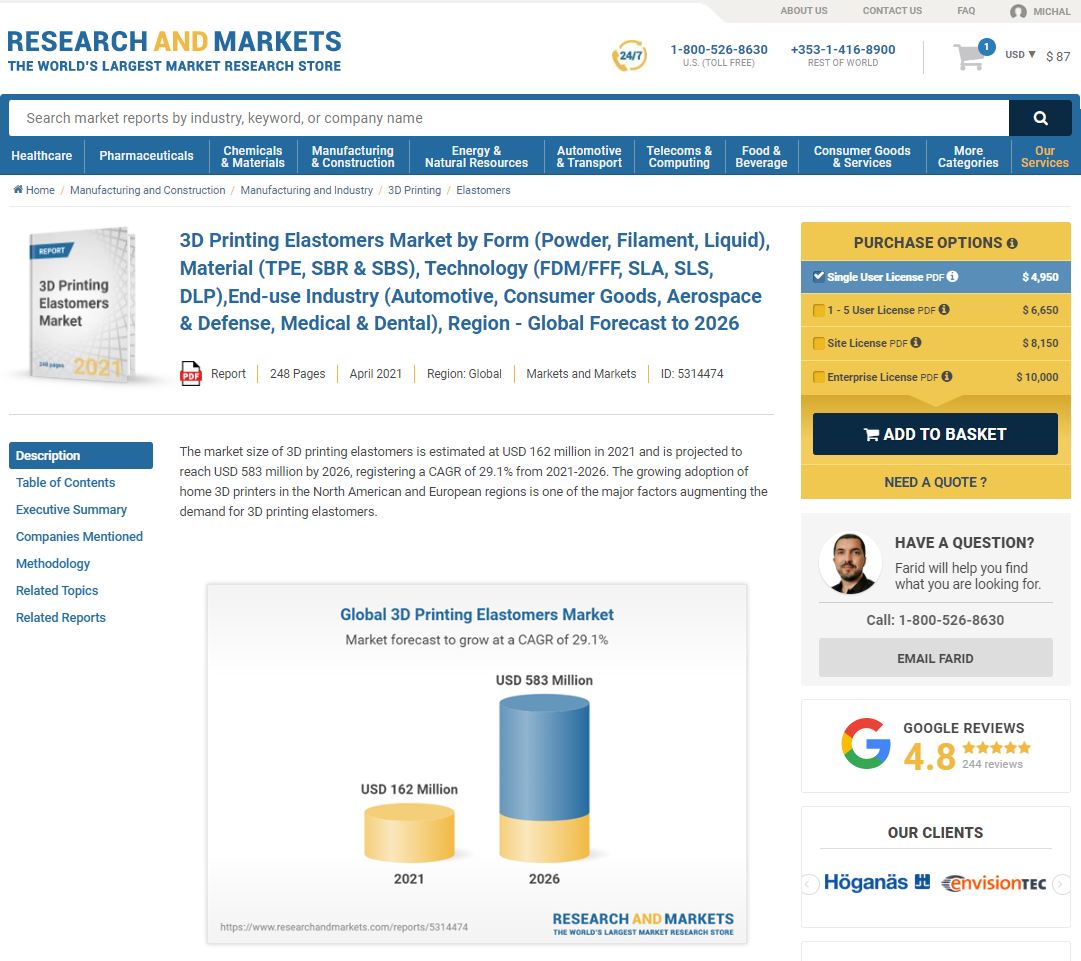
Task: Click the user profile avatar icon
Action: (x=1018, y=12)
